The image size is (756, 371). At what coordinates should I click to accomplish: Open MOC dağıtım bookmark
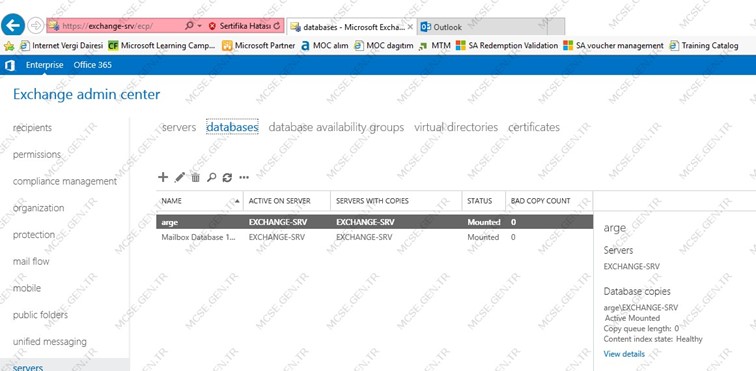click(x=384, y=46)
